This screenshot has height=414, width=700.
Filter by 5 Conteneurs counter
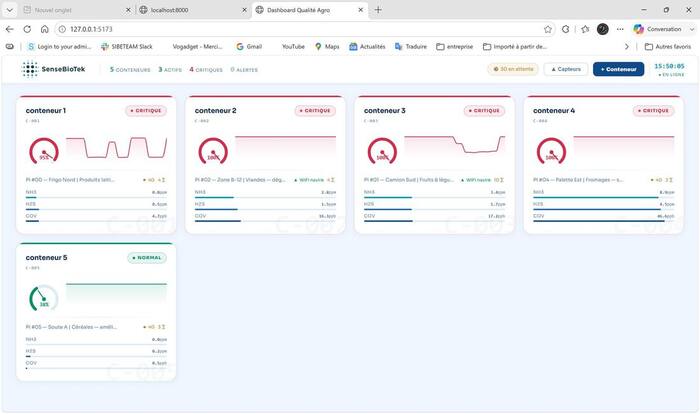click(130, 70)
